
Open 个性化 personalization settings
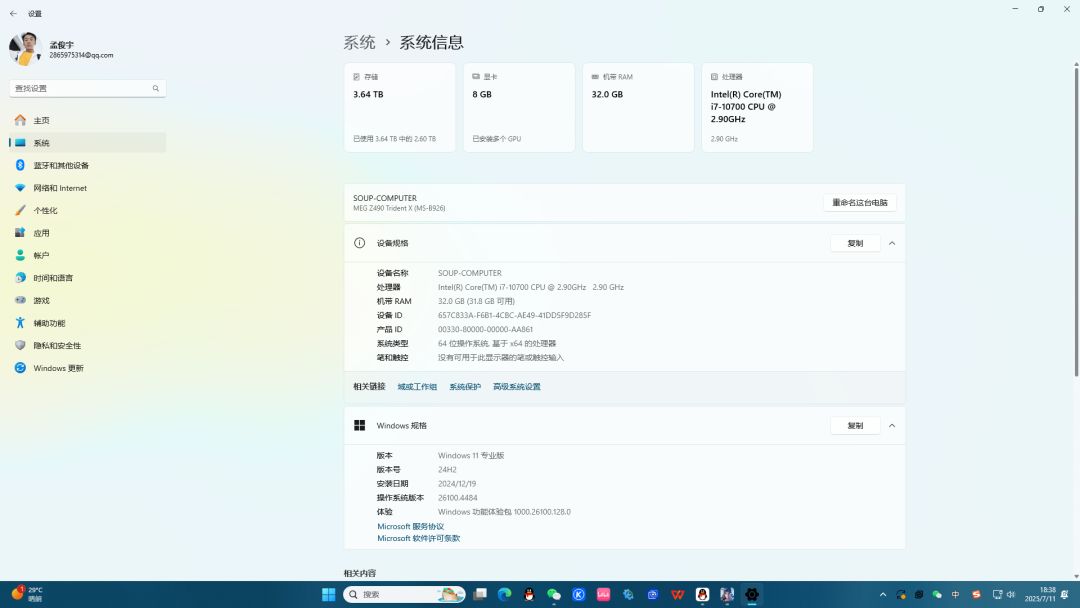(87, 211)
